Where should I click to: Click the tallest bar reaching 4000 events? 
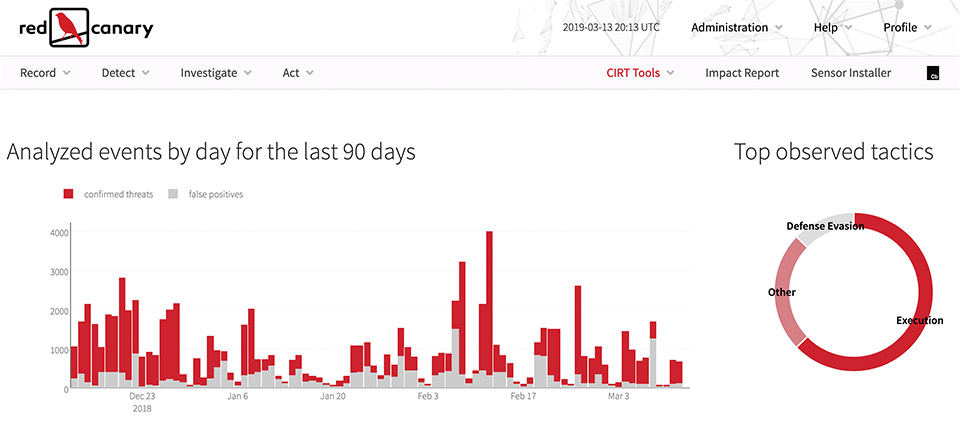[489, 300]
